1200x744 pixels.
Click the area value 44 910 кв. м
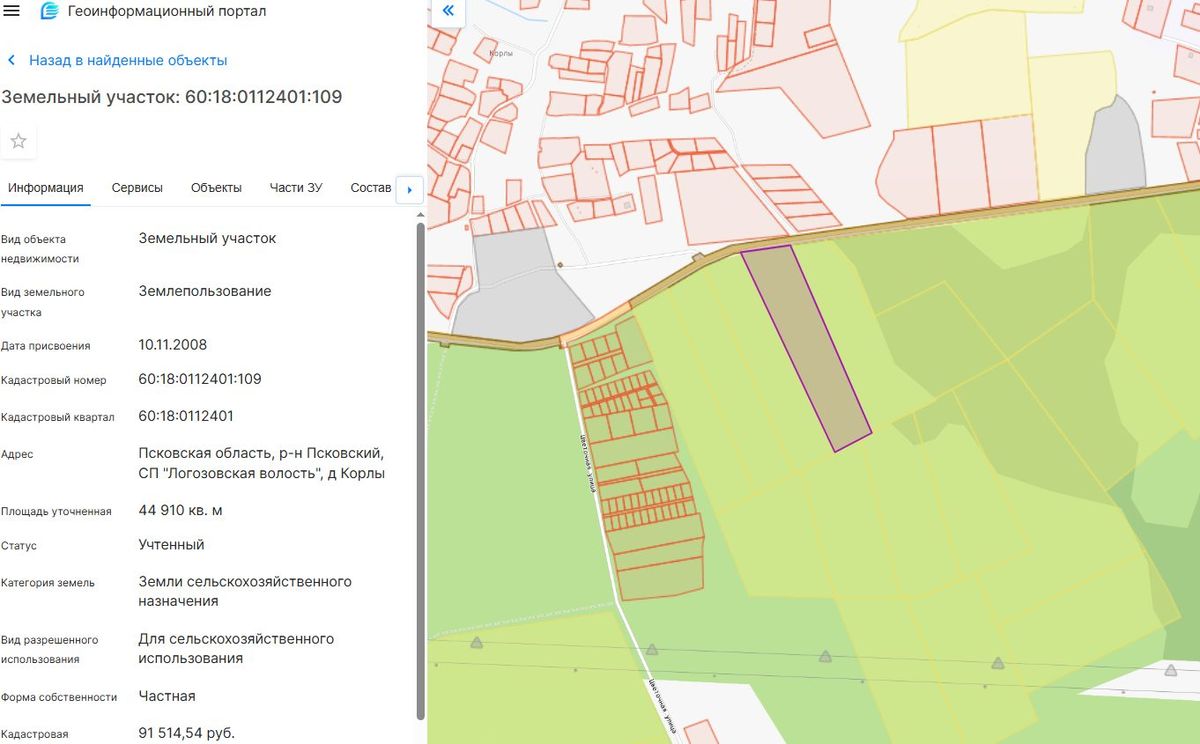pos(181,511)
